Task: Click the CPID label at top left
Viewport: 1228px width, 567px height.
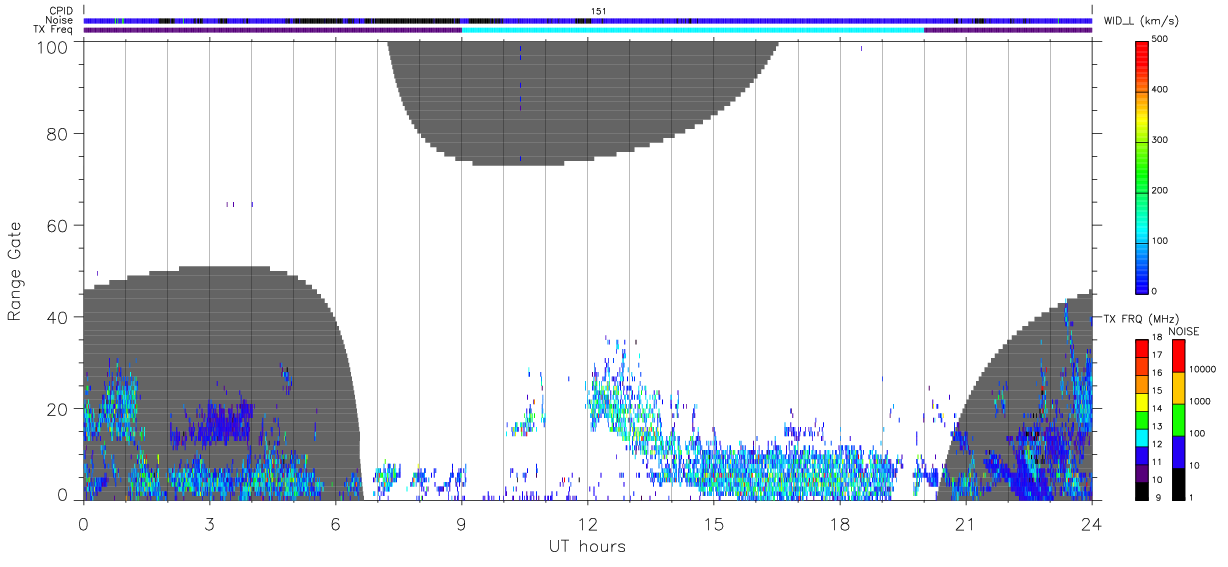Action: coord(60,11)
